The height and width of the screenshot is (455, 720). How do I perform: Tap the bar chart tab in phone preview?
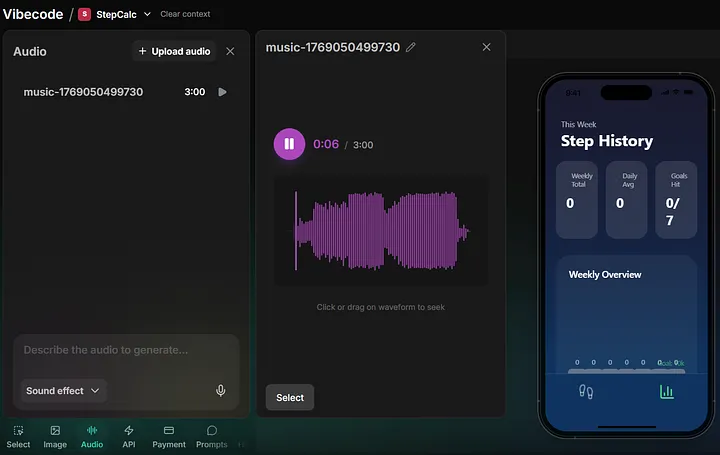667,392
